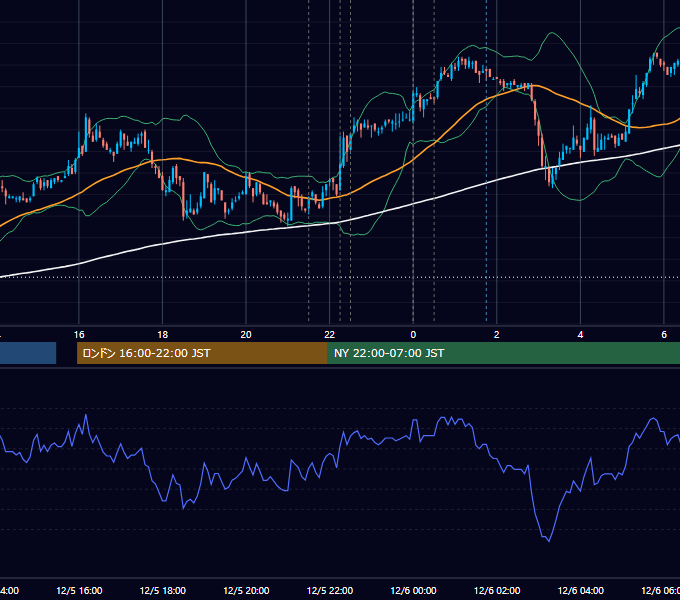Viewport: 680px width, 600px height.
Task: Click the blue session bar at far left
Action: pyautogui.click(x=28, y=353)
